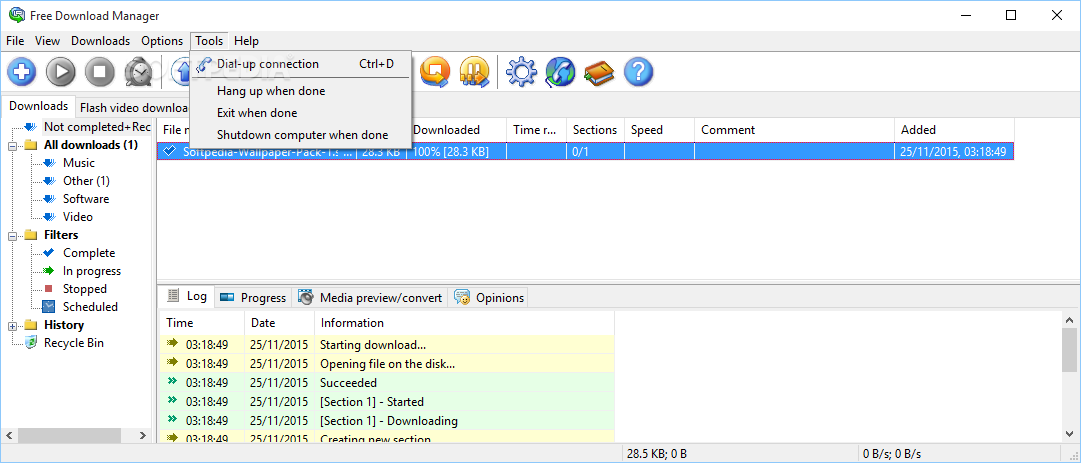1081x463 pixels.
Task: Open help with the question mark icon
Action: 638,71
